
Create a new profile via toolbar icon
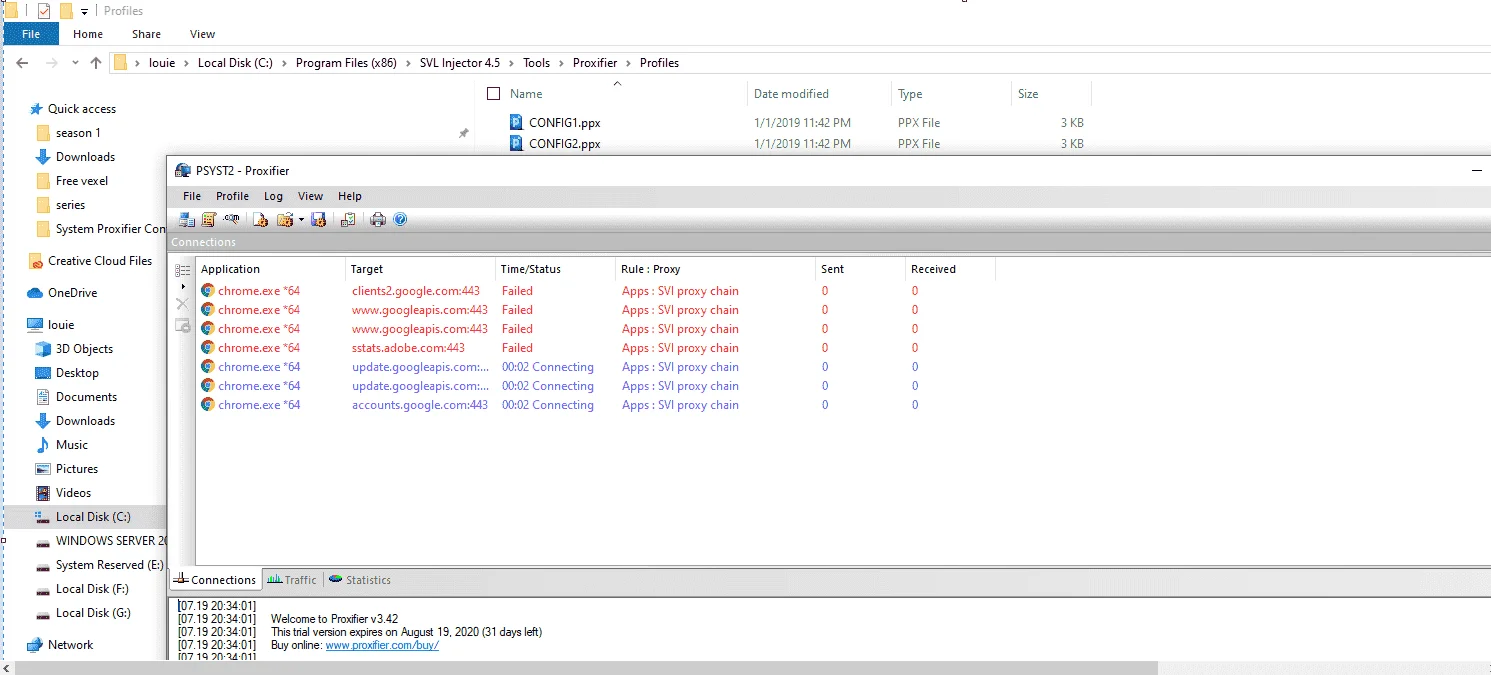click(x=261, y=220)
